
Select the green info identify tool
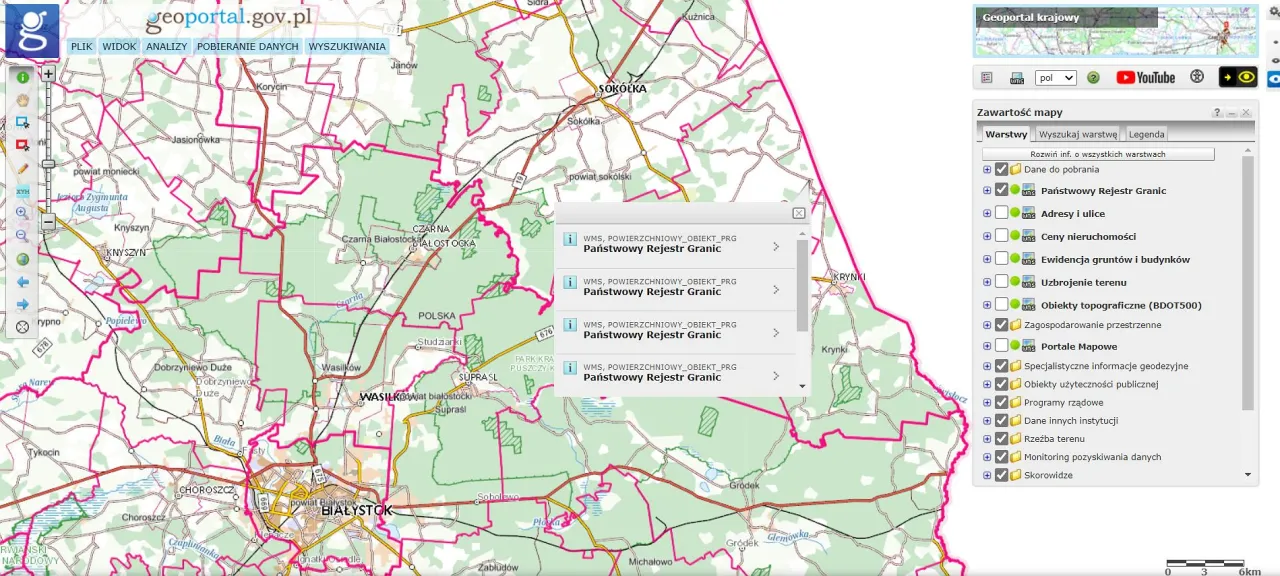click(22, 77)
